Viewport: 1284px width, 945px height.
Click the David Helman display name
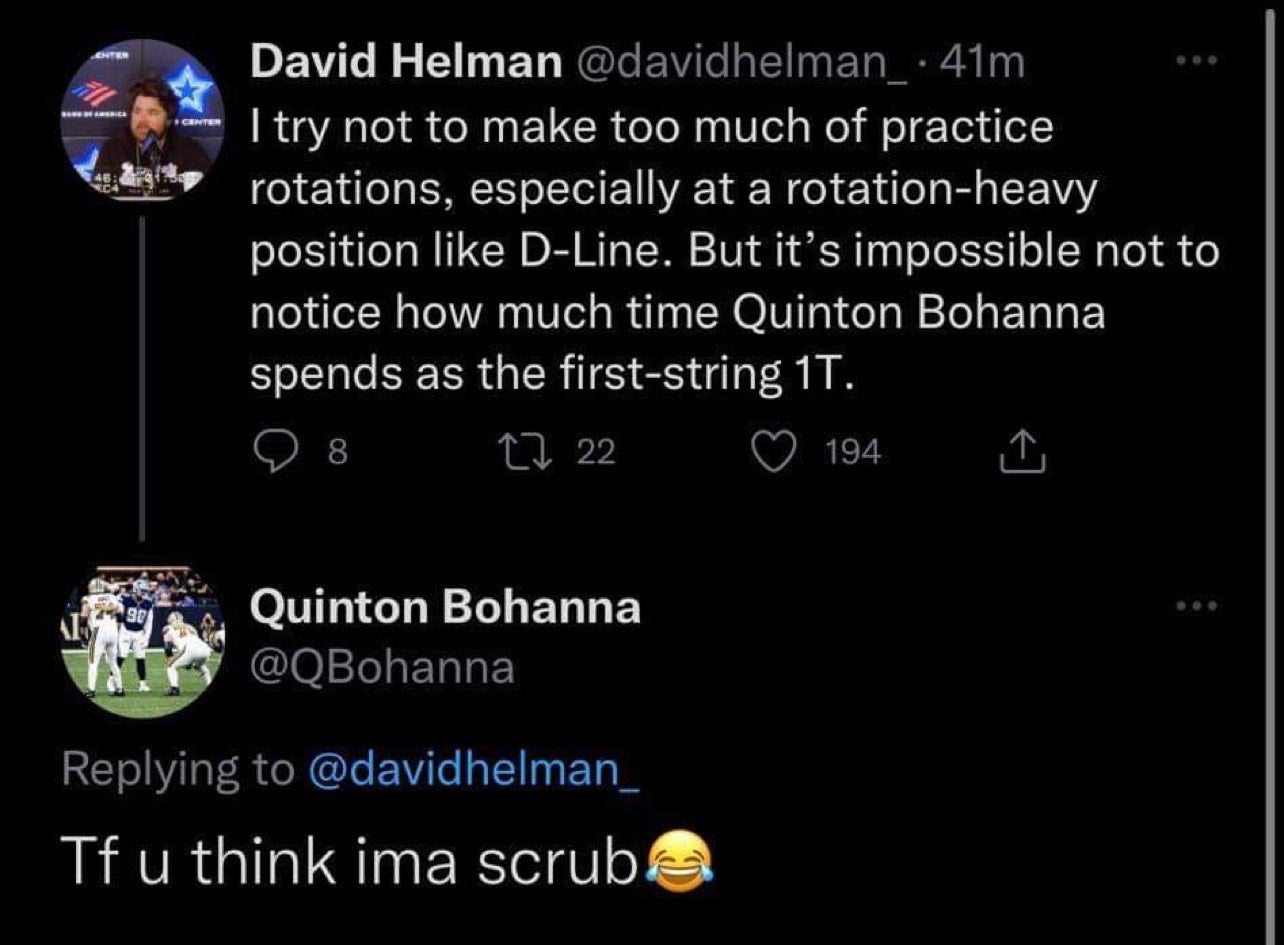[404, 64]
